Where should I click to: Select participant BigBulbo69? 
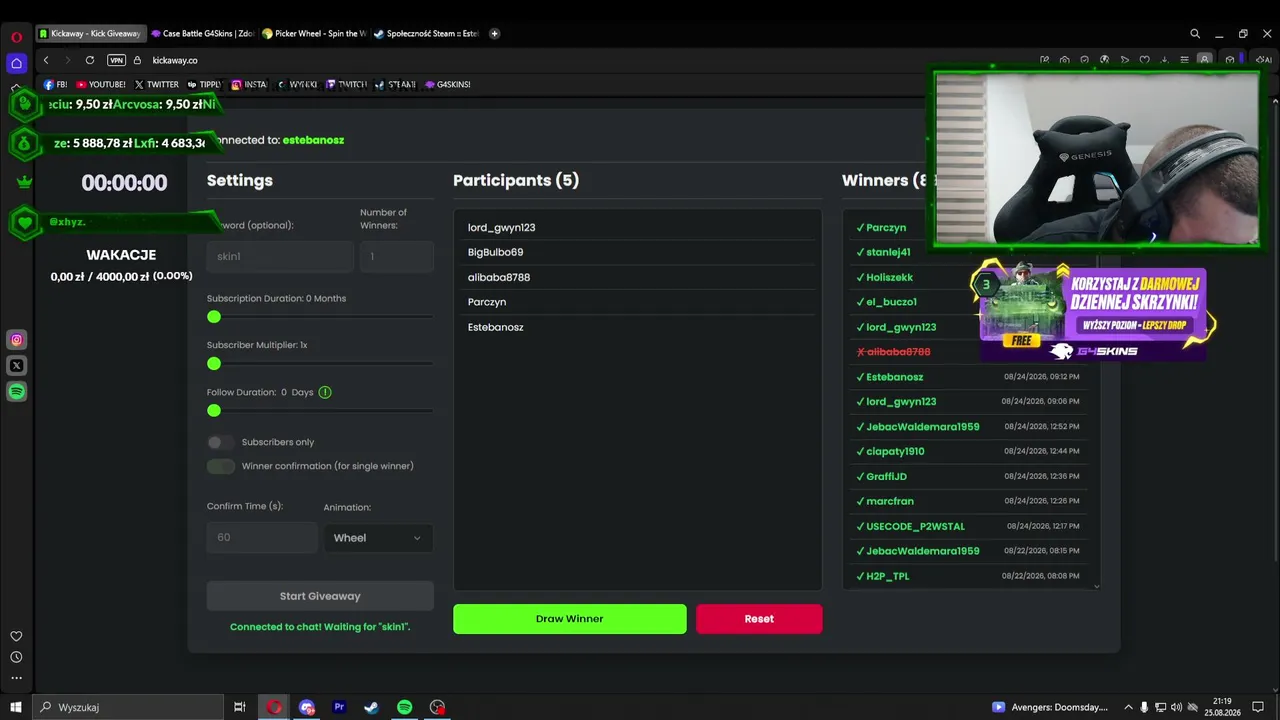495,252
